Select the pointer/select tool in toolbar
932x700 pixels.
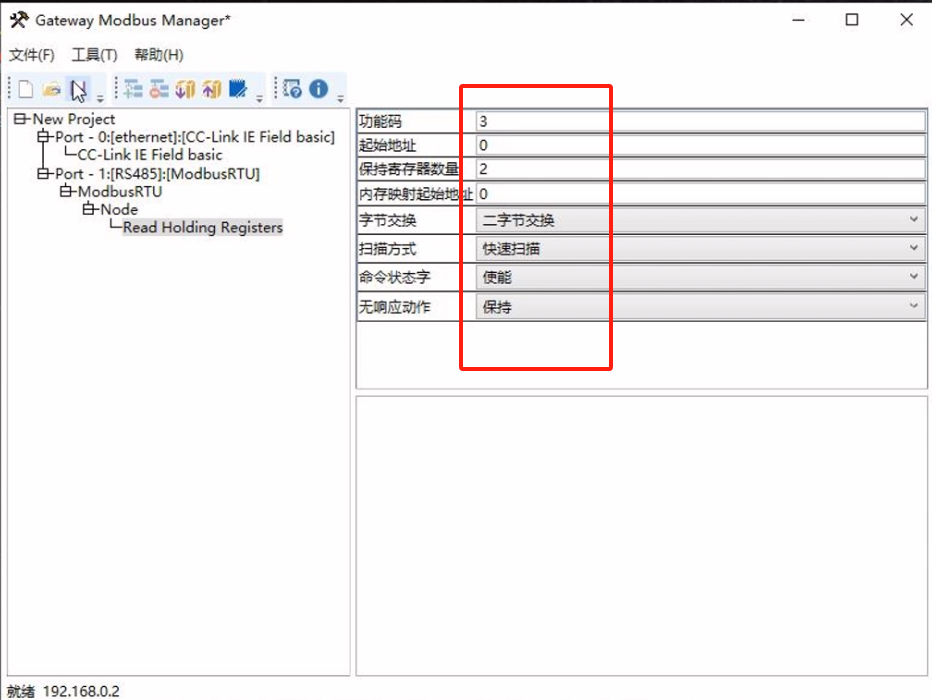pos(78,89)
